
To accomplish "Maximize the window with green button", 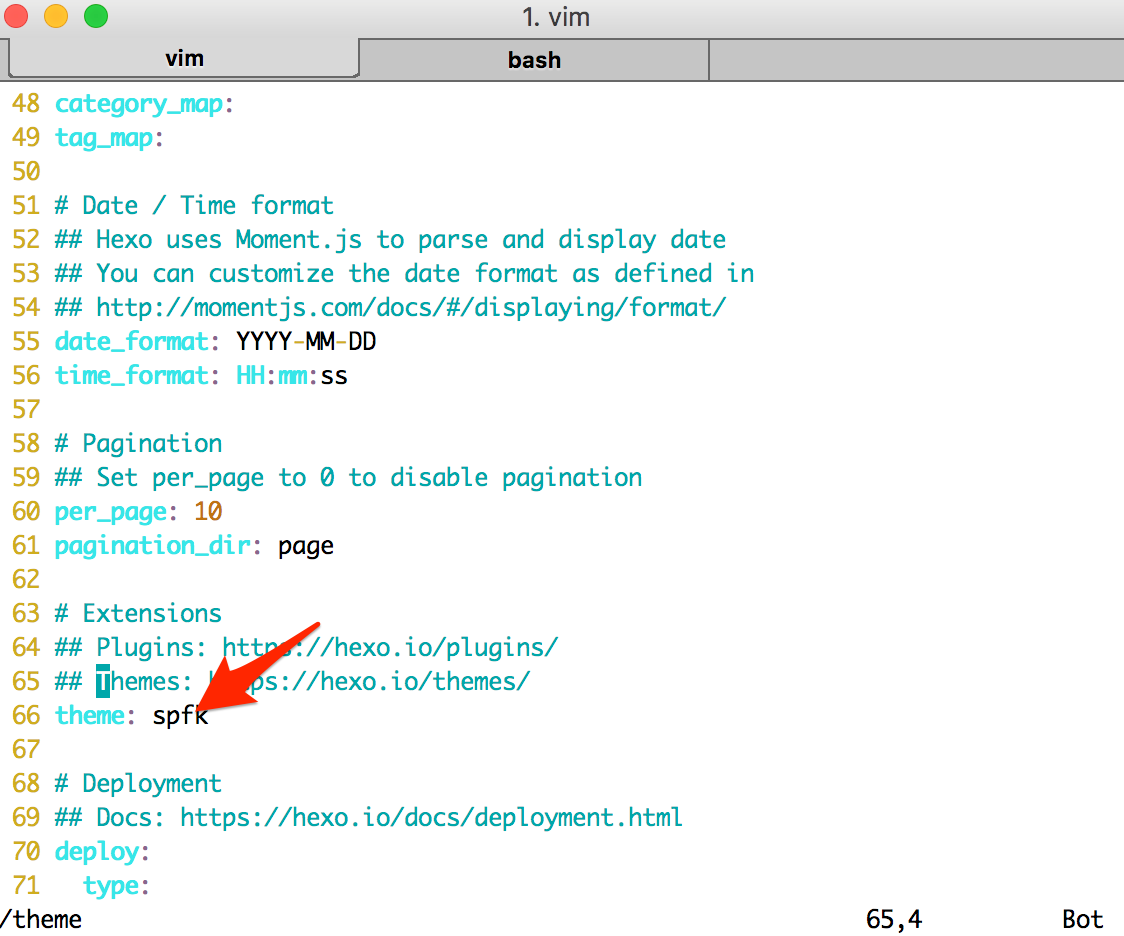I will (x=96, y=16).
